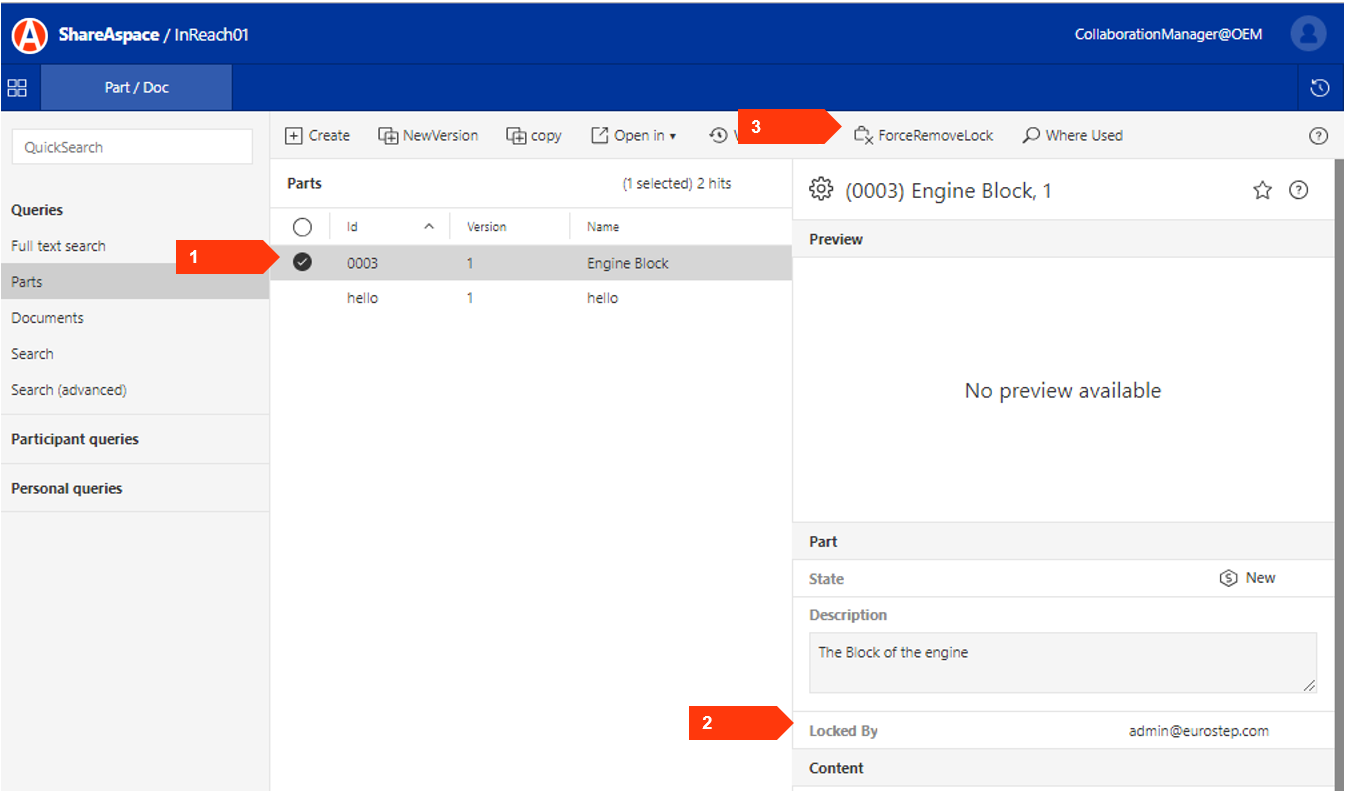Select the hello row Id cell
This screenshot has height=791, width=1347.
click(362, 298)
